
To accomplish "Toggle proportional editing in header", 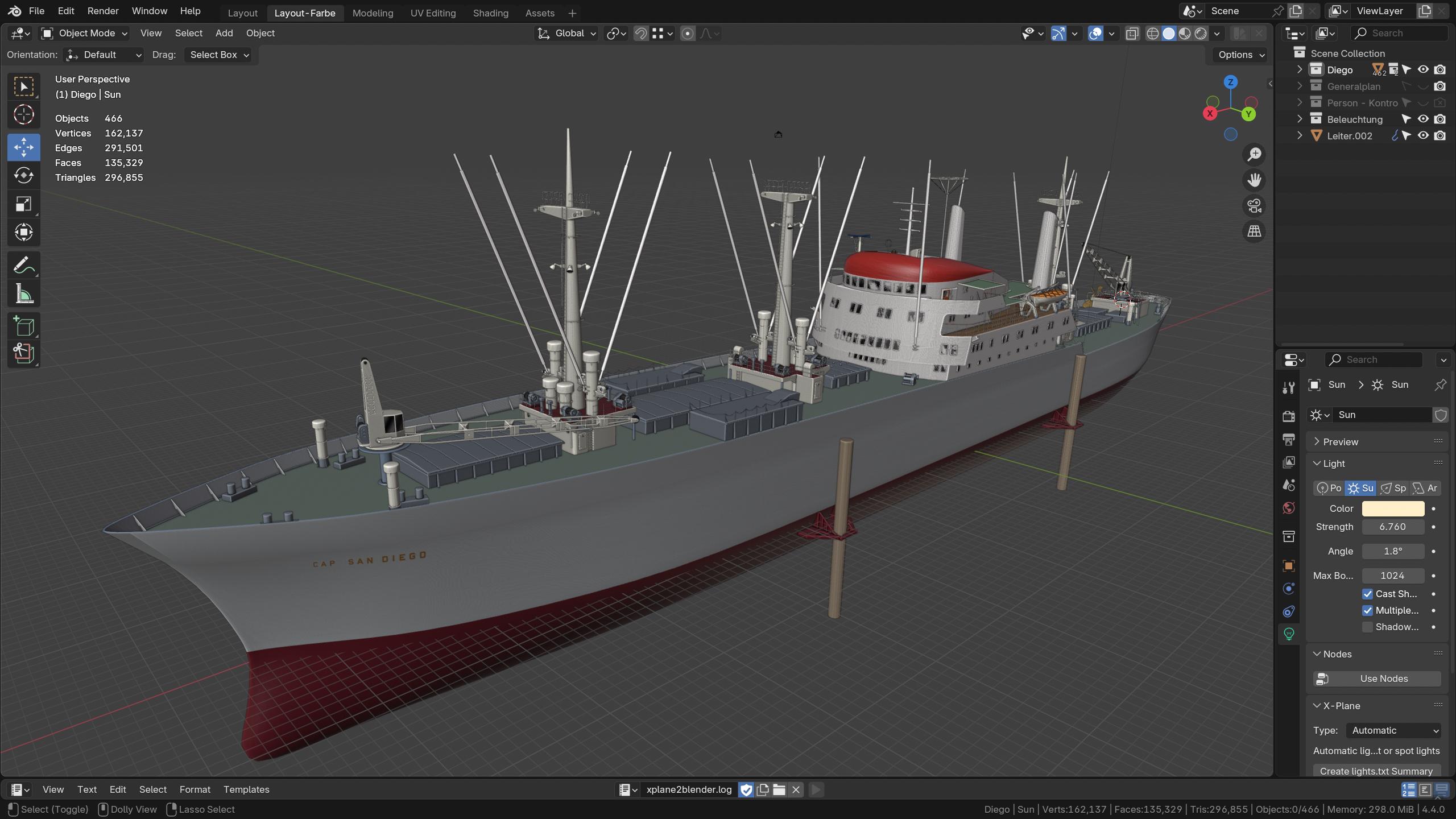I will click(x=688, y=34).
